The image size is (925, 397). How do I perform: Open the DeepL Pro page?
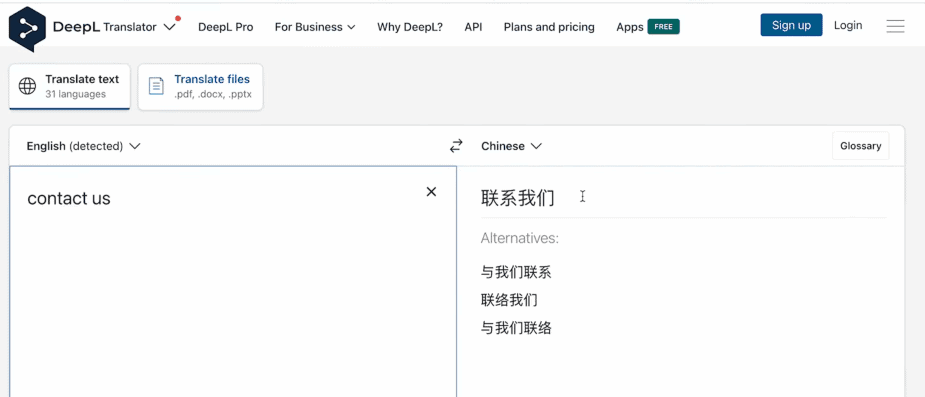coord(225,27)
